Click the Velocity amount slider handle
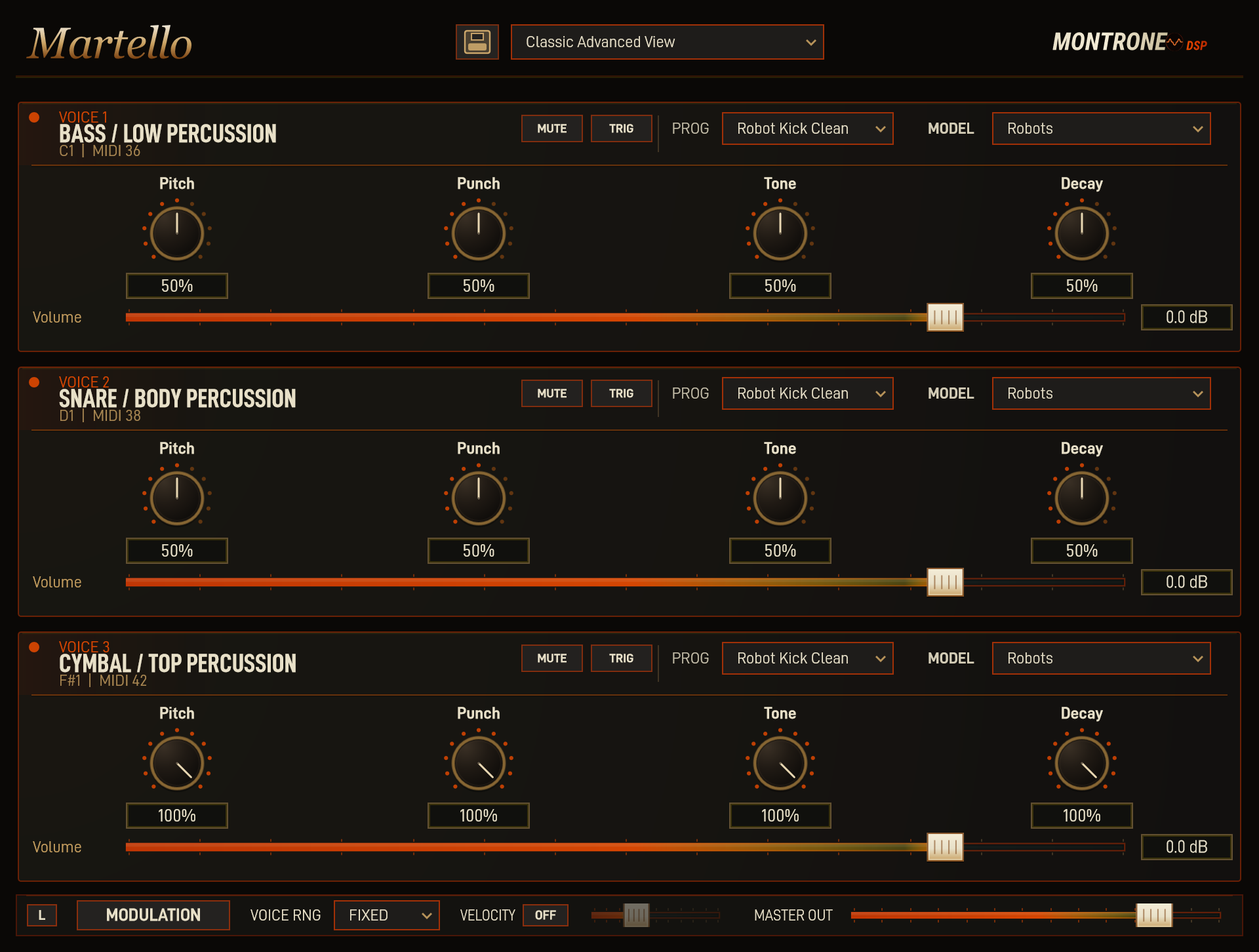The width and height of the screenshot is (1259, 952). click(x=636, y=915)
